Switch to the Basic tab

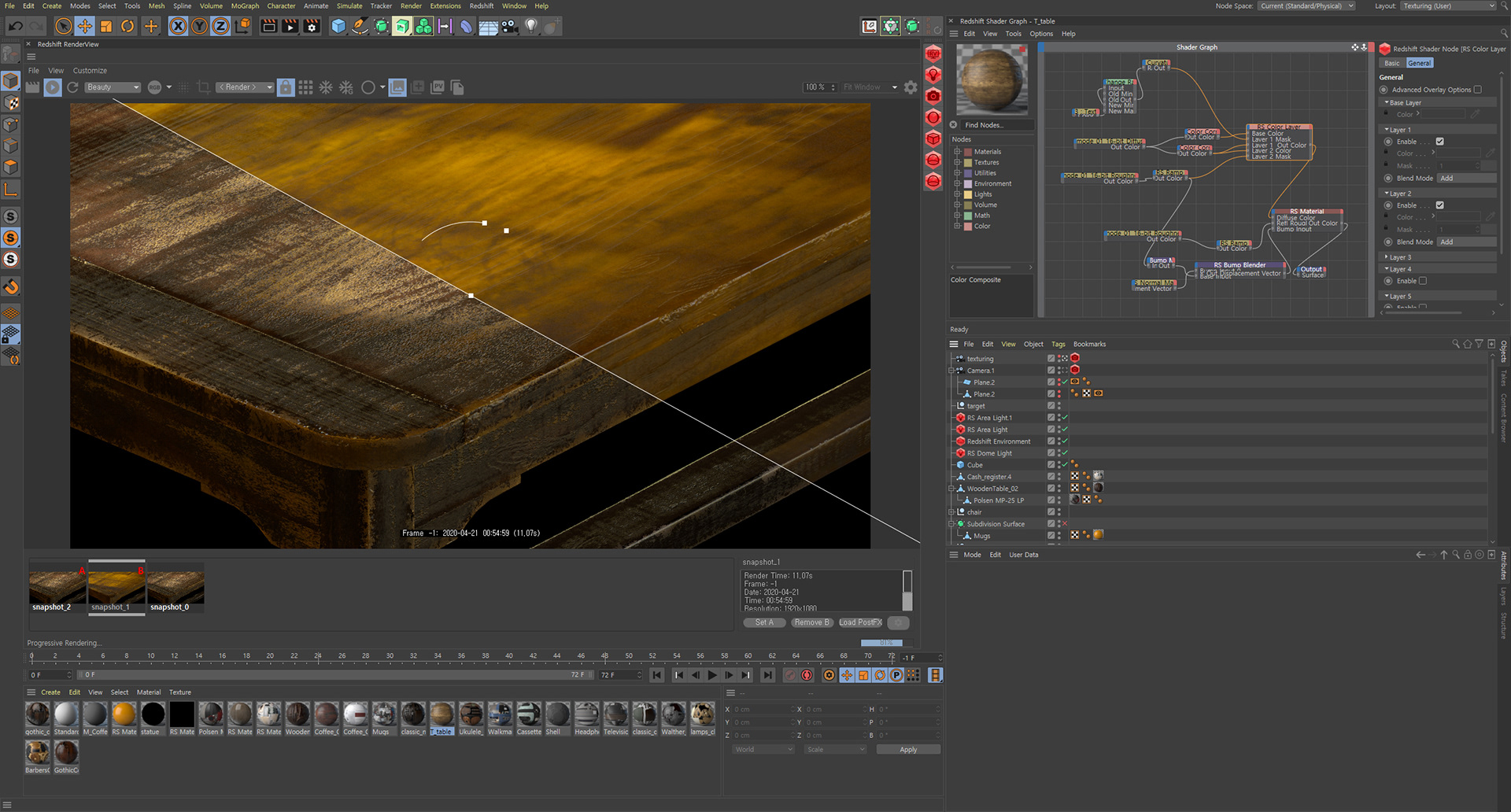[x=1392, y=63]
